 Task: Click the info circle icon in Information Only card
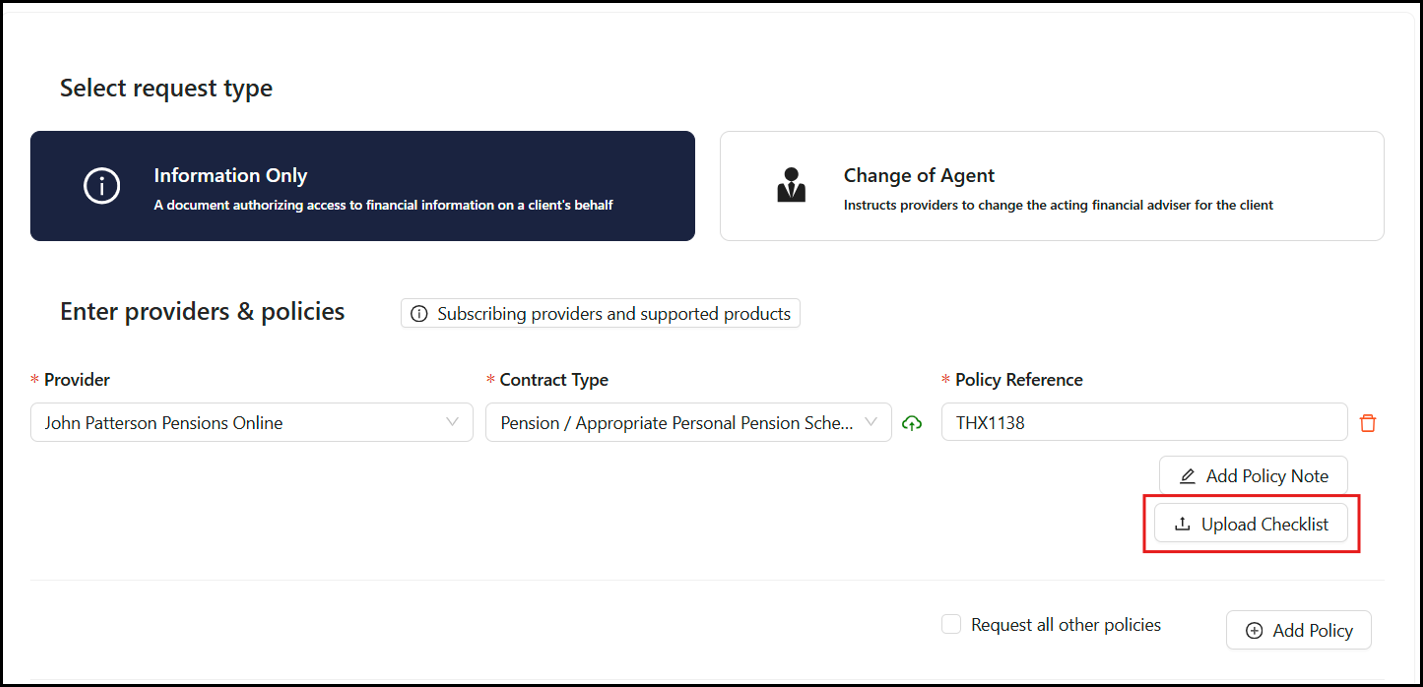pos(102,186)
